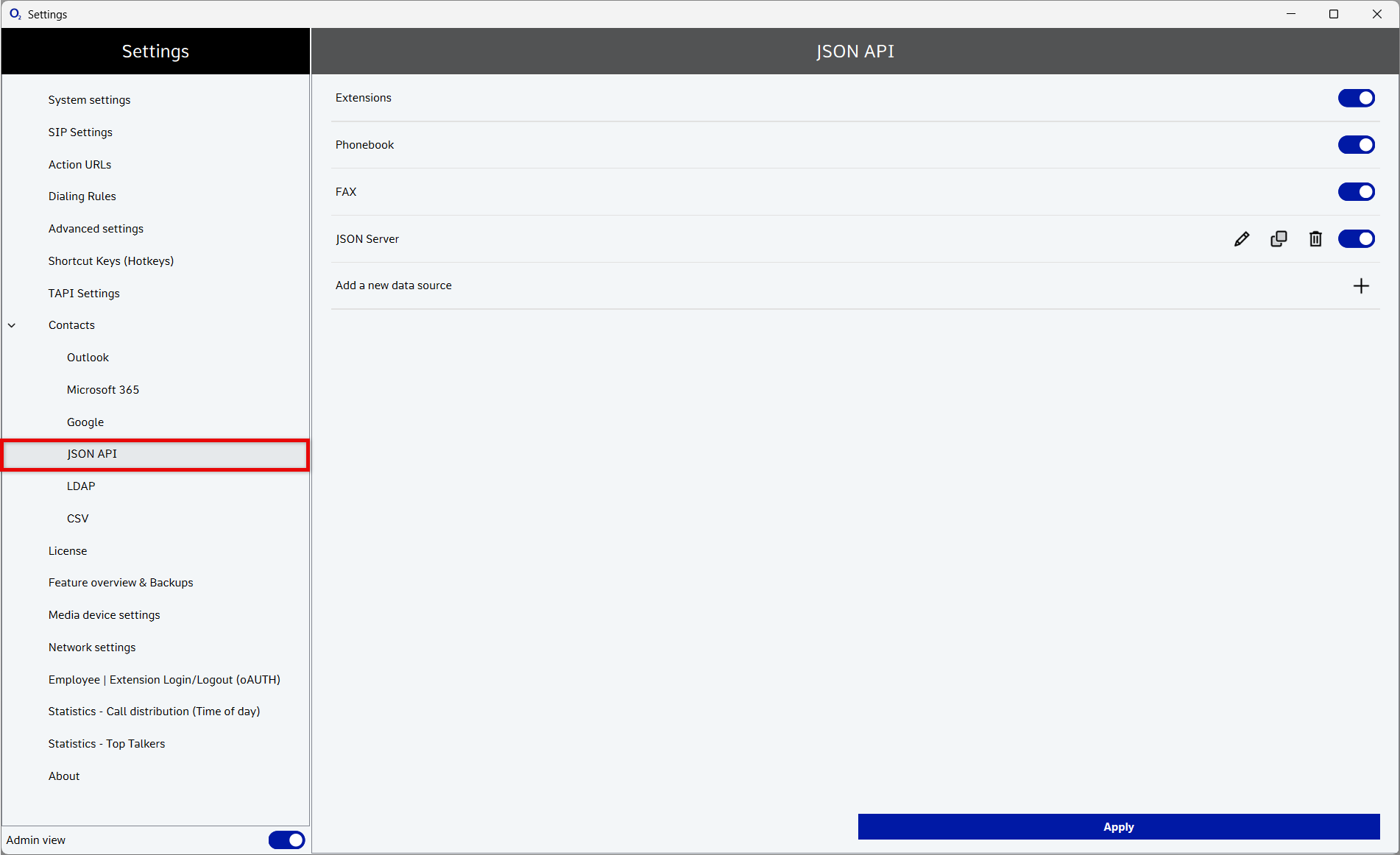The image size is (1400, 855).
Task: Switch off the FAX toggle
Action: (x=1356, y=192)
